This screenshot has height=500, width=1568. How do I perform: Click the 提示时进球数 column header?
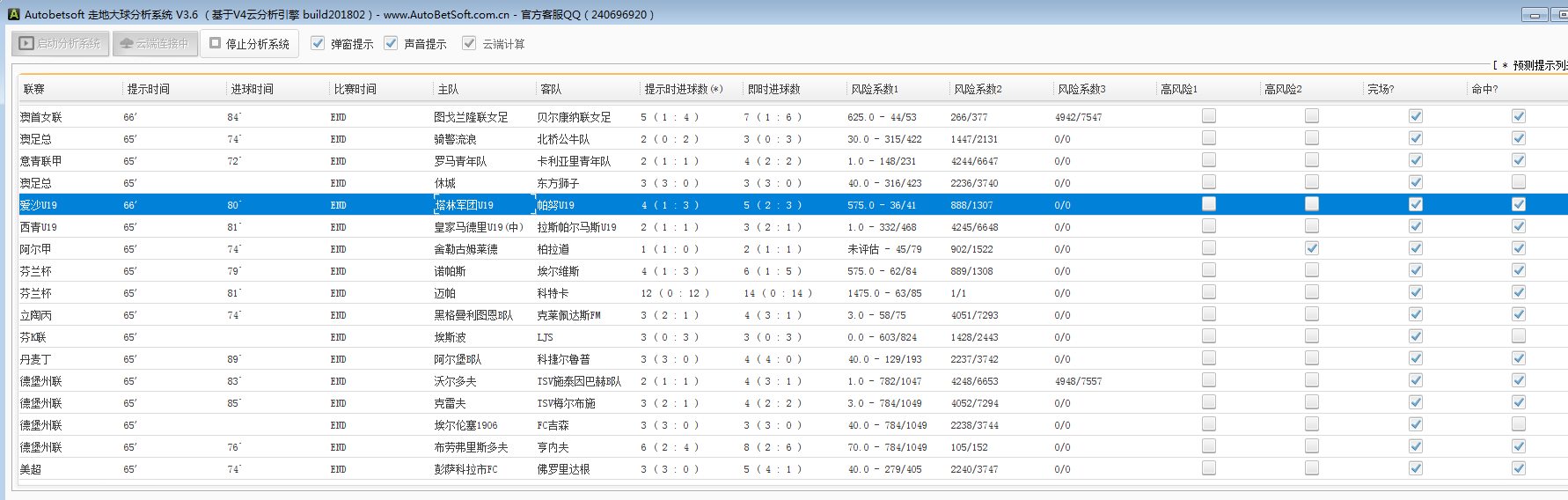coord(683,89)
